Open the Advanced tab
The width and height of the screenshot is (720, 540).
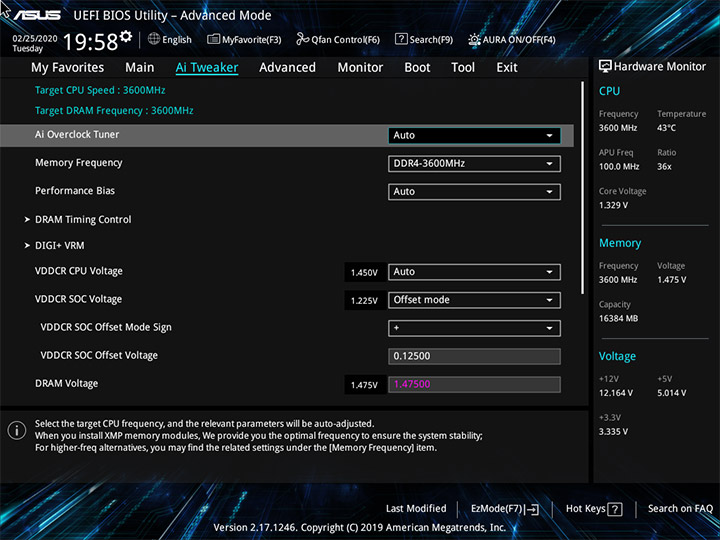click(x=287, y=68)
